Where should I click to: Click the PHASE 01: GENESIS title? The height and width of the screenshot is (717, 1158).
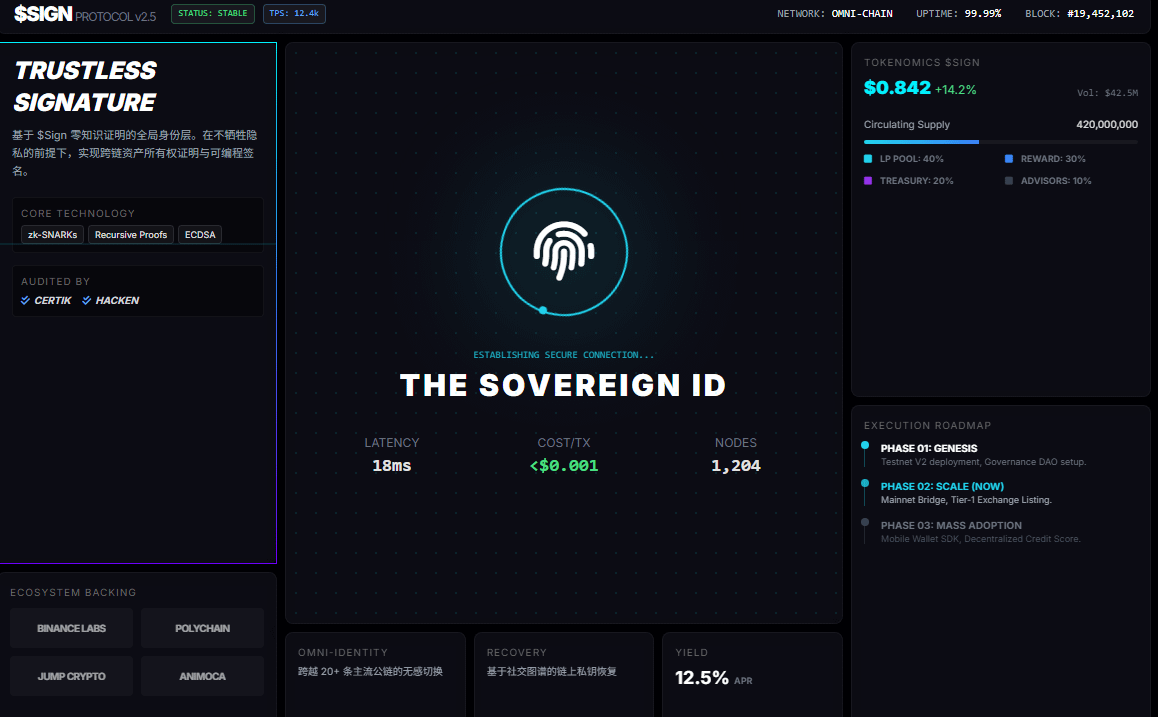tap(929, 448)
